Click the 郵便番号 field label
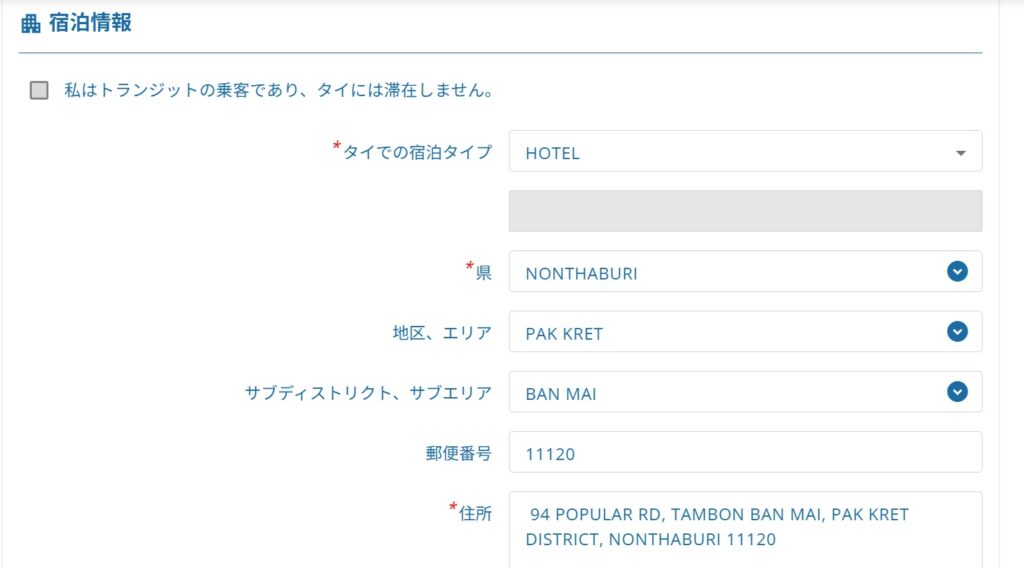1024x568 pixels. 458,453
